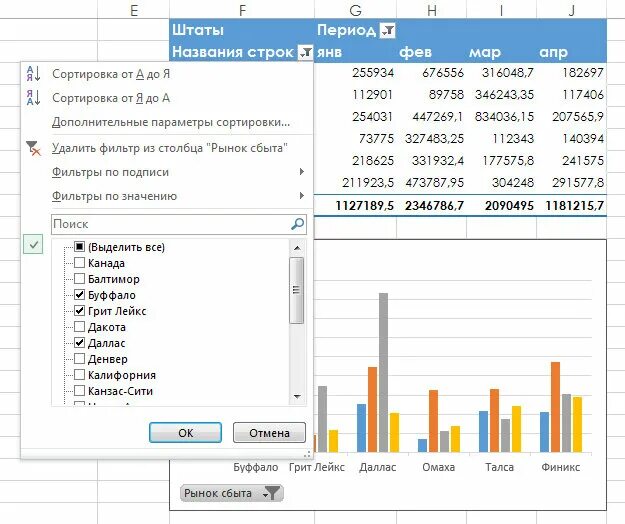
Task: Click the Штаты header cell
Action: (x=242, y=30)
